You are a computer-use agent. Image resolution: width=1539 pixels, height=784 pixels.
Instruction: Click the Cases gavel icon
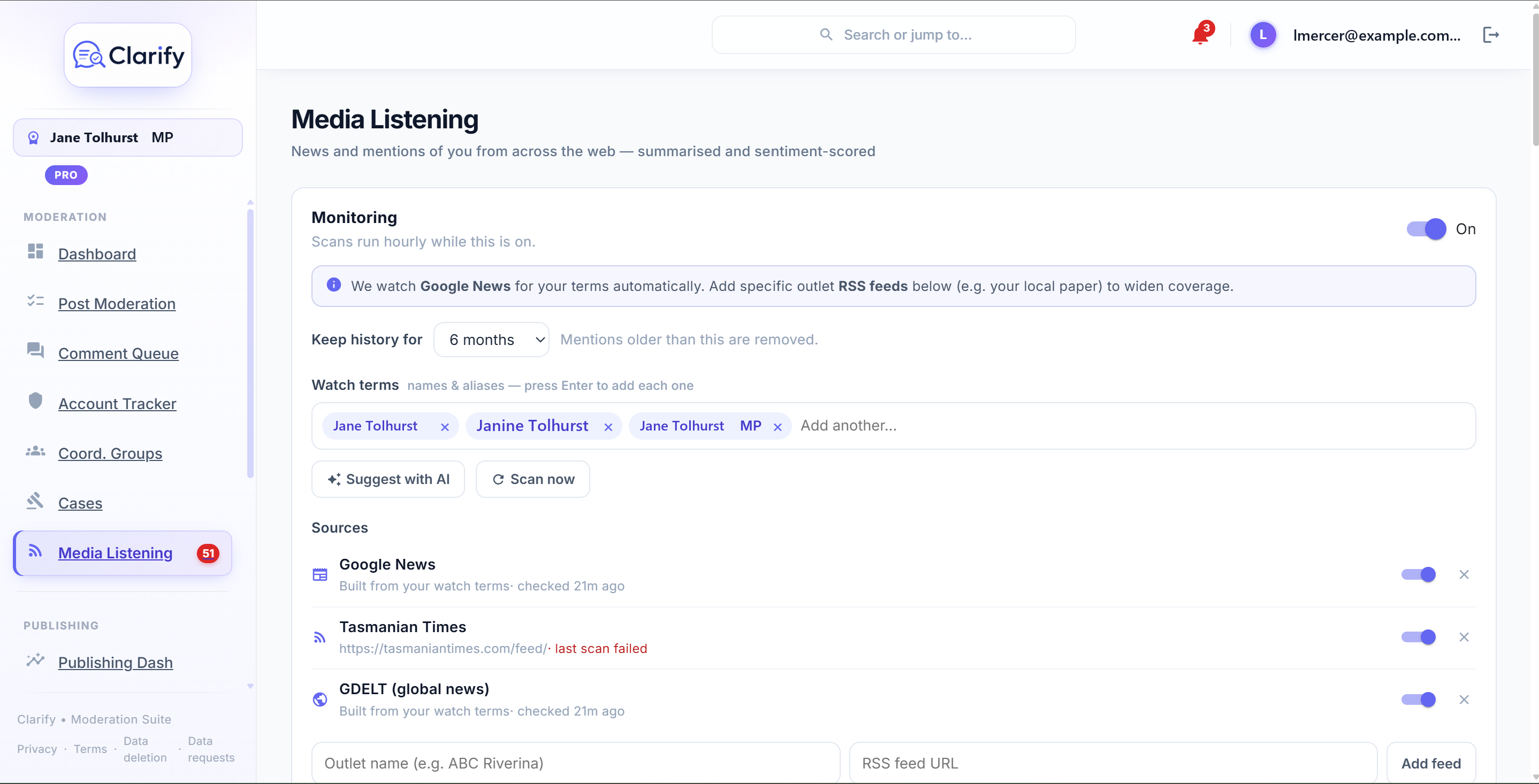[35, 501]
